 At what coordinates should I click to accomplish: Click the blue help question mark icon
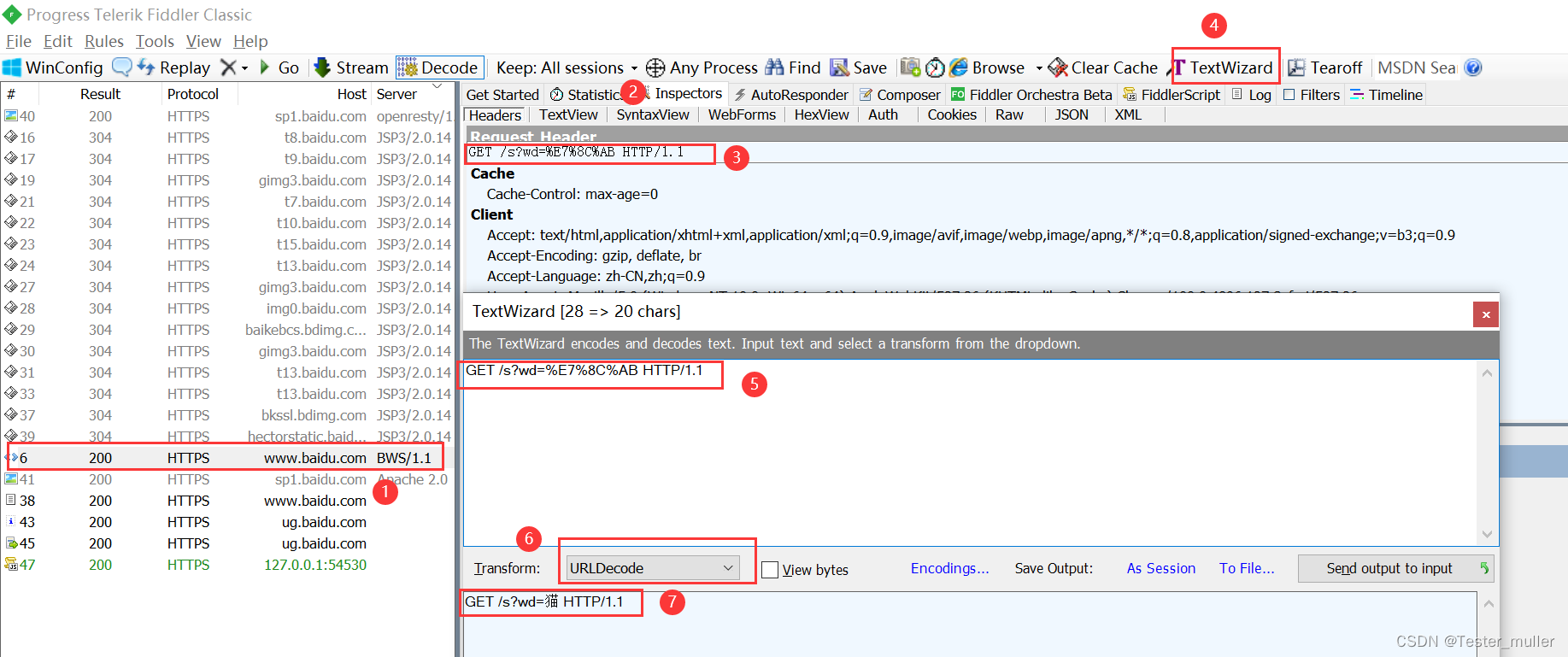(x=1473, y=67)
